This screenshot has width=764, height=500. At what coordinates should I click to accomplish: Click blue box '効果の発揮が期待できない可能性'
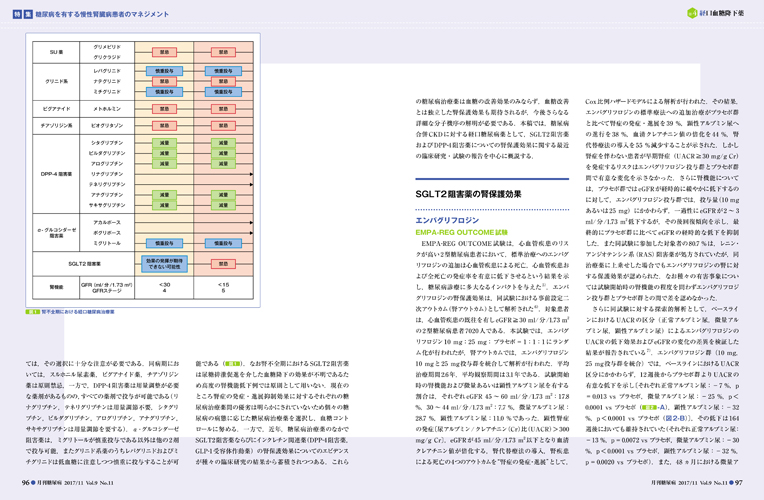click(x=164, y=264)
